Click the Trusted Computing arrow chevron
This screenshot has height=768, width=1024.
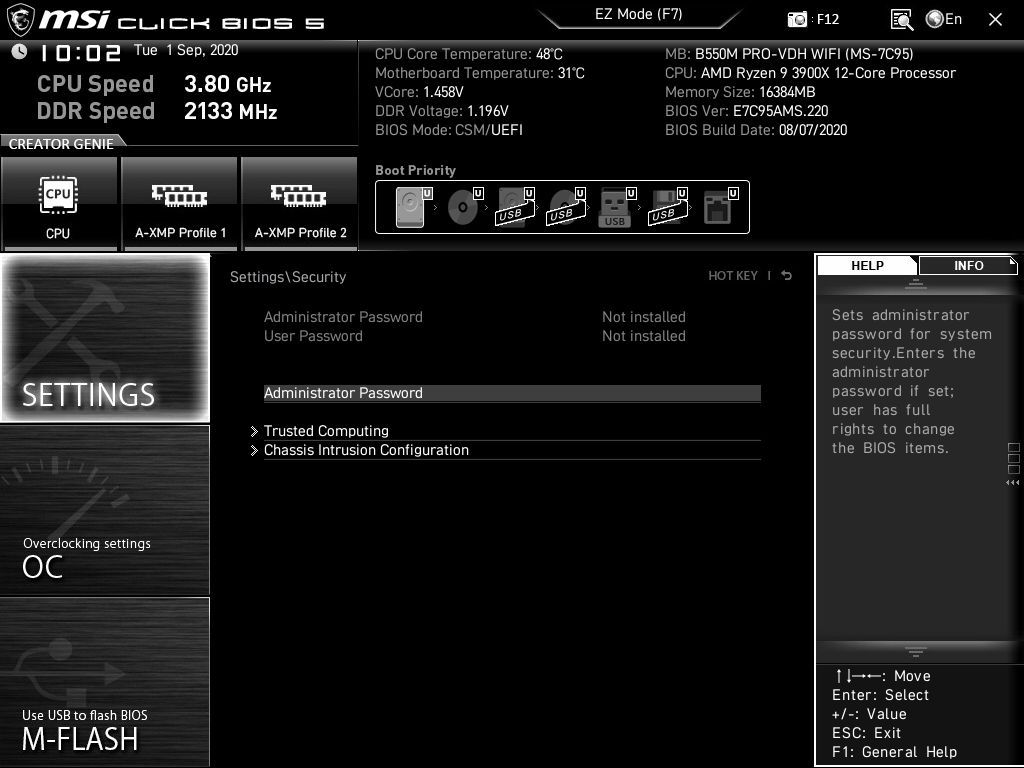(x=254, y=432)
